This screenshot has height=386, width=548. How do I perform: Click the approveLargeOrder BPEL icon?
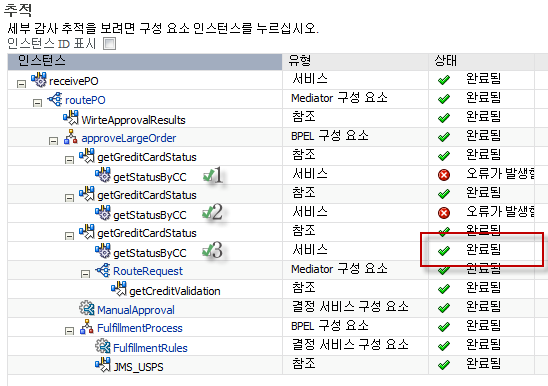coord(71,137)
